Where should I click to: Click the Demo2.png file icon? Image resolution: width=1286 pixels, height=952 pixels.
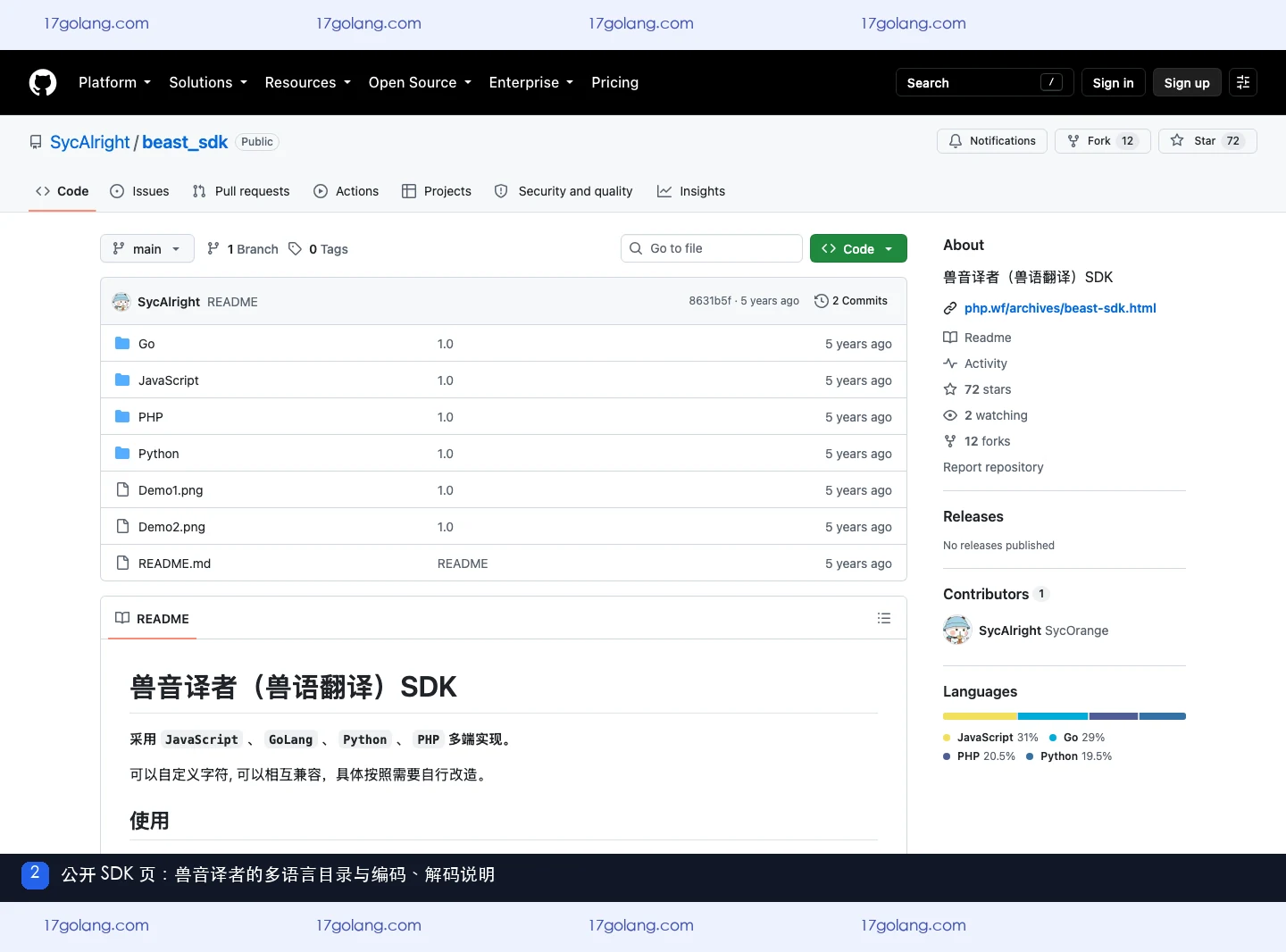click(122, 526)
